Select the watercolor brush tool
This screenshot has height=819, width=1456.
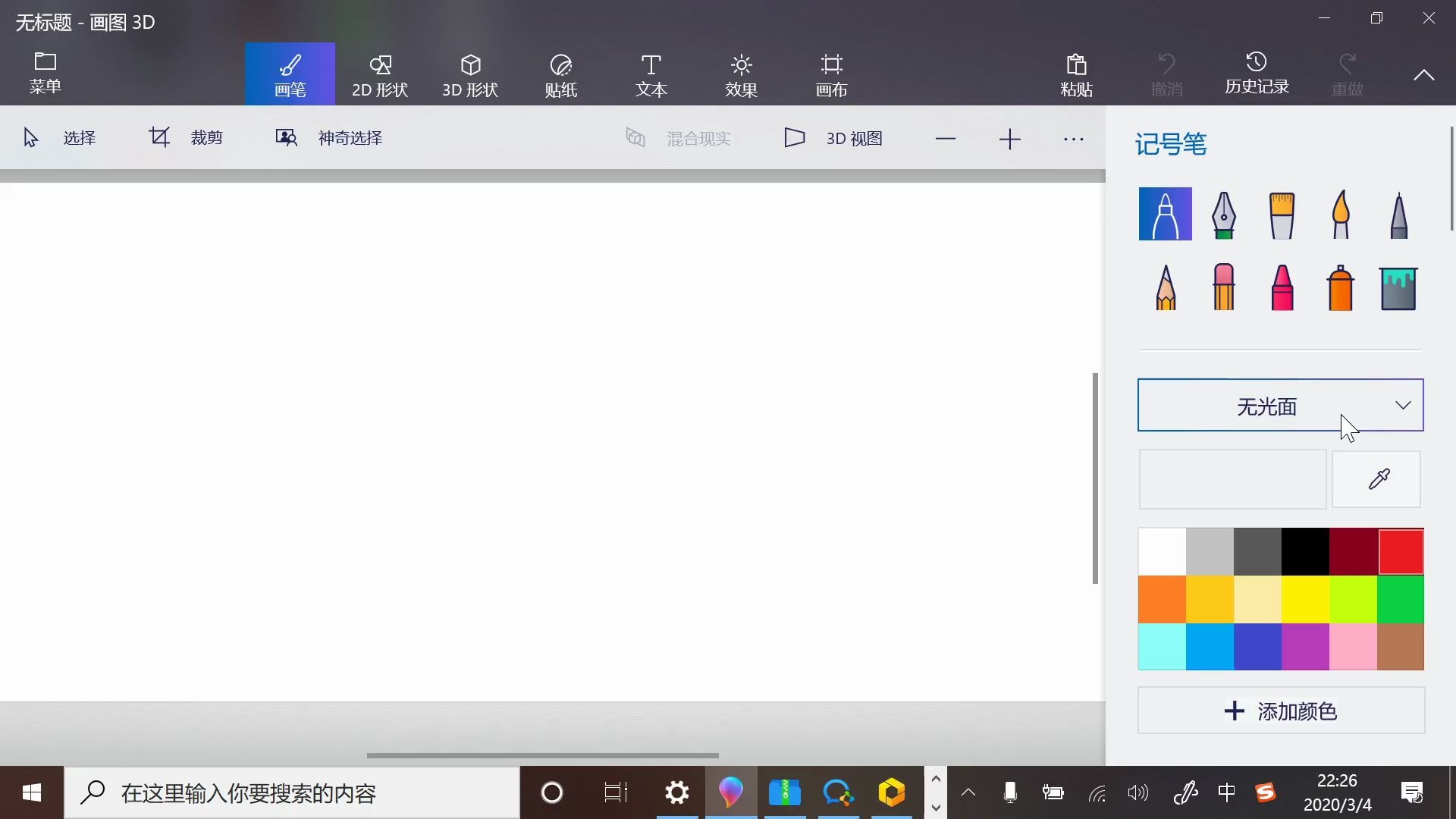[1340, 215]
